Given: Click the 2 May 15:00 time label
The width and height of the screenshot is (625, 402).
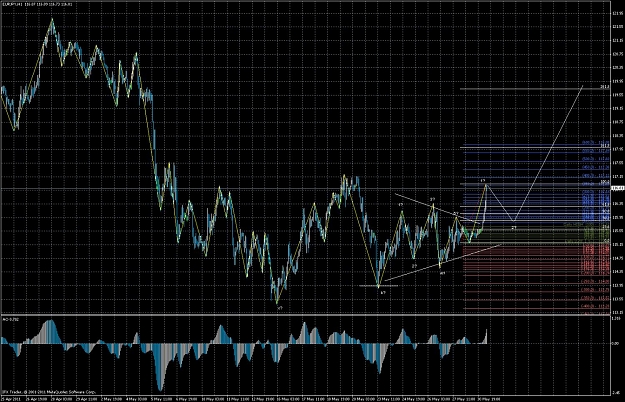Looking at the screenshot, I should (111, 398).
